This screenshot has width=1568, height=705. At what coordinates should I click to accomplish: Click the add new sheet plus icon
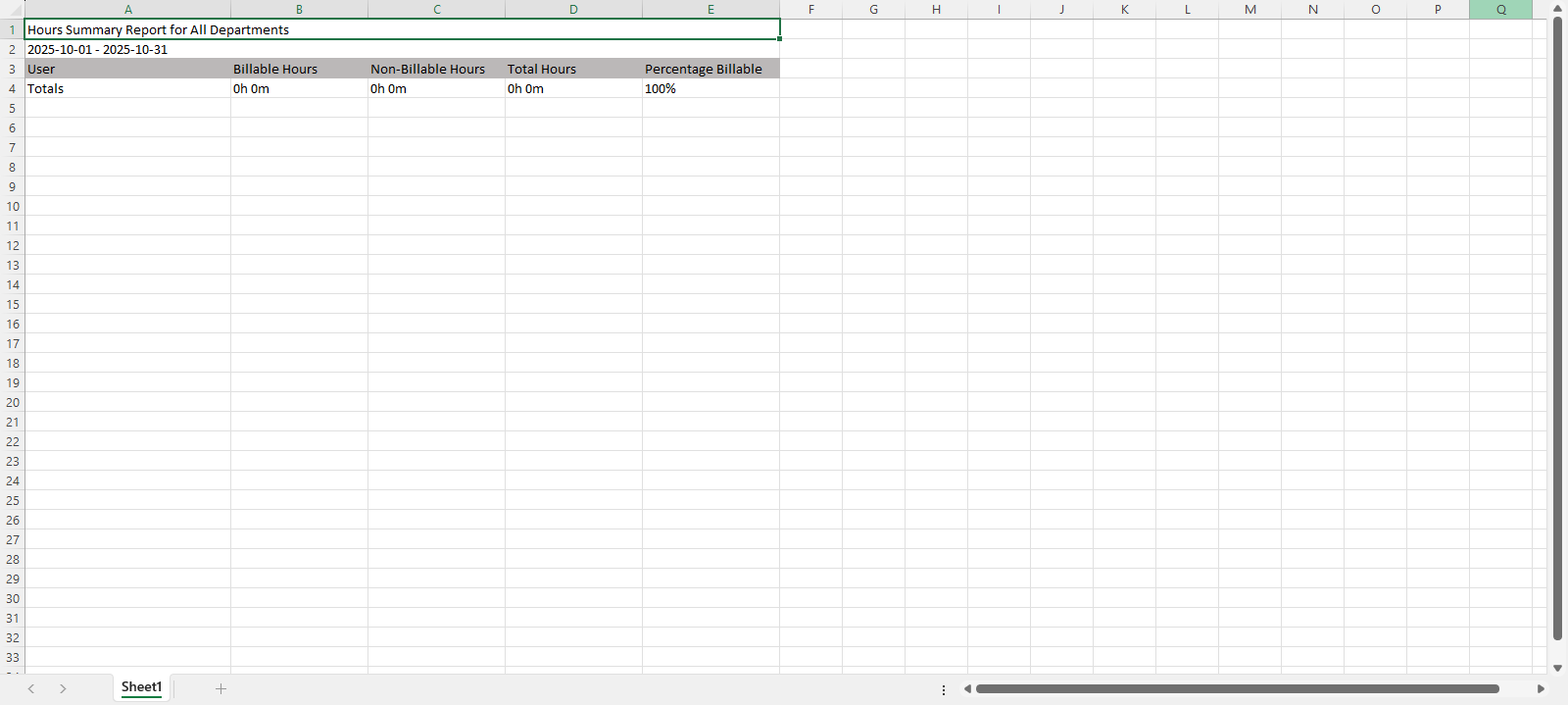[220, 688]
